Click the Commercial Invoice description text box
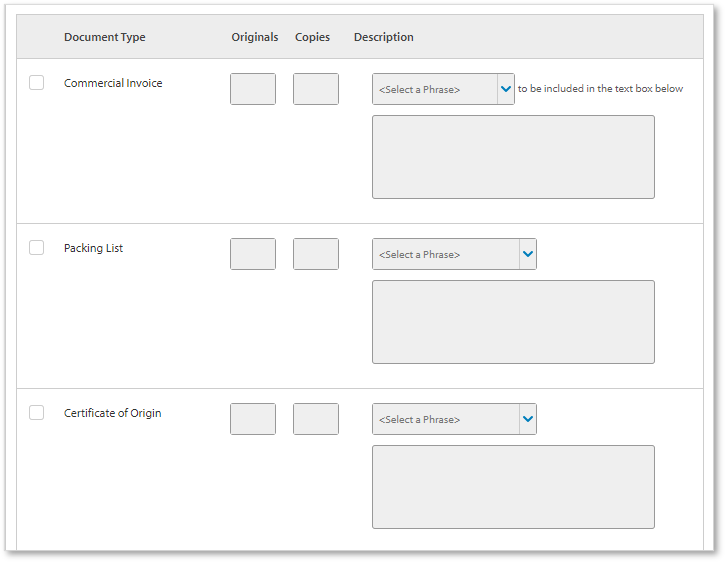Image resolution: width=725 pixels, height=562 pixels. 513,157
